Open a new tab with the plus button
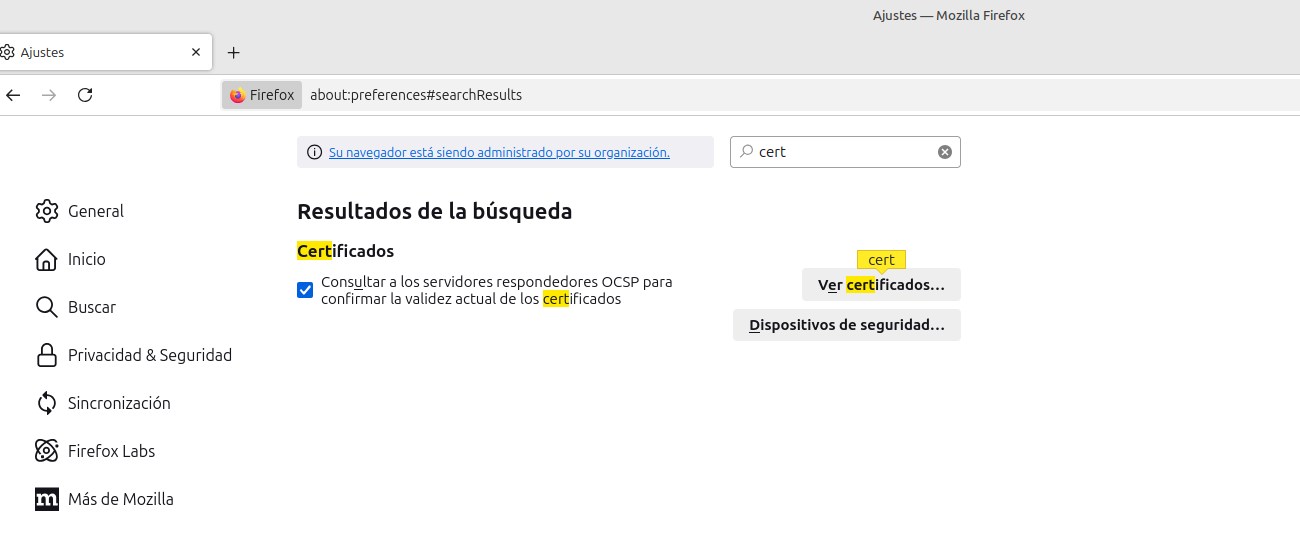 [x=233, y=52]
